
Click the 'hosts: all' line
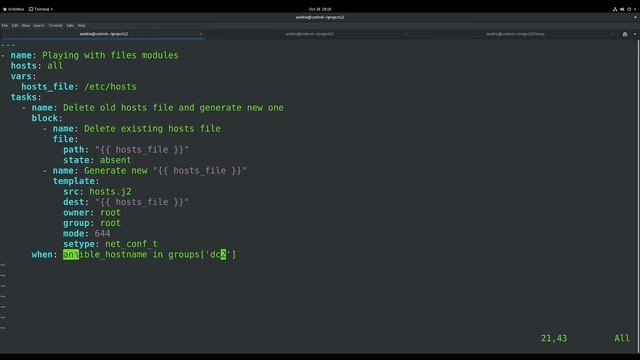[x=37, y=66]
